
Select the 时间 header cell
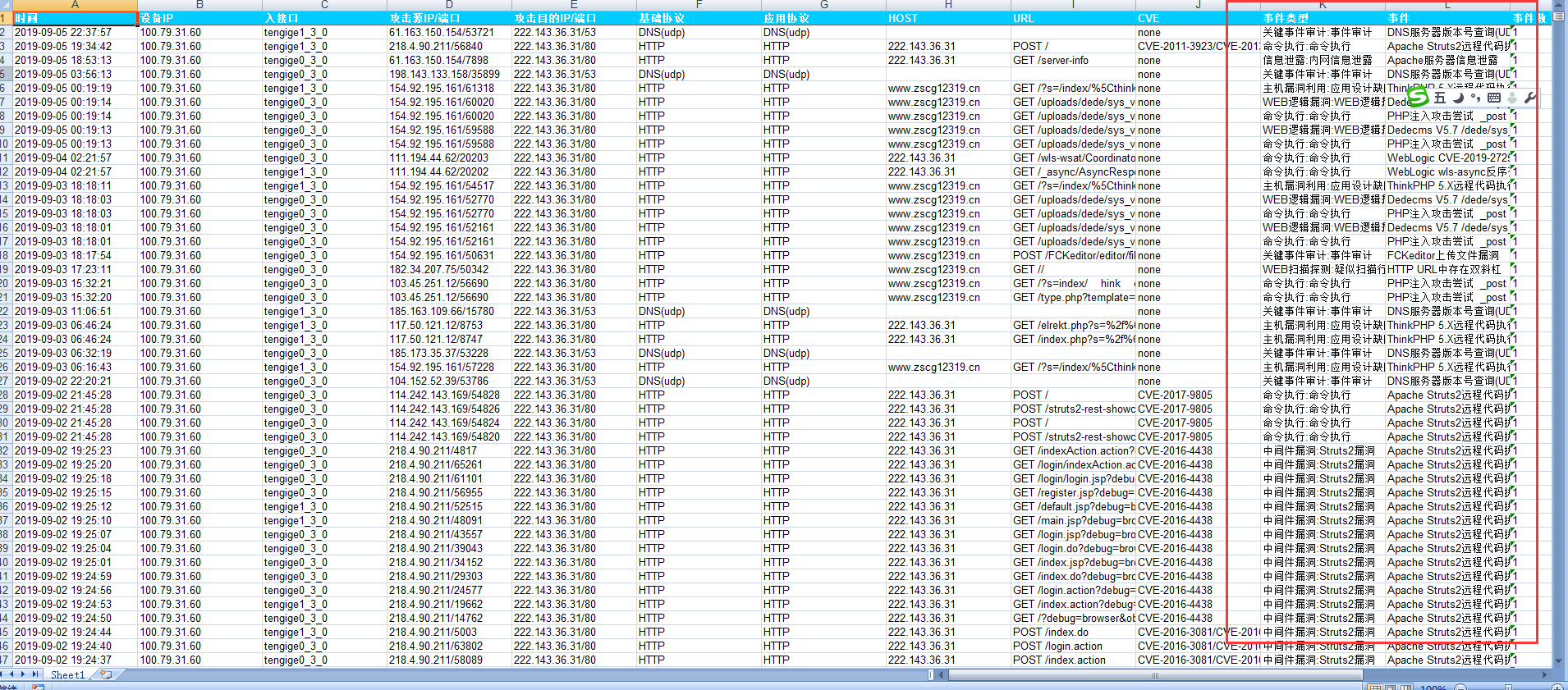75,18
